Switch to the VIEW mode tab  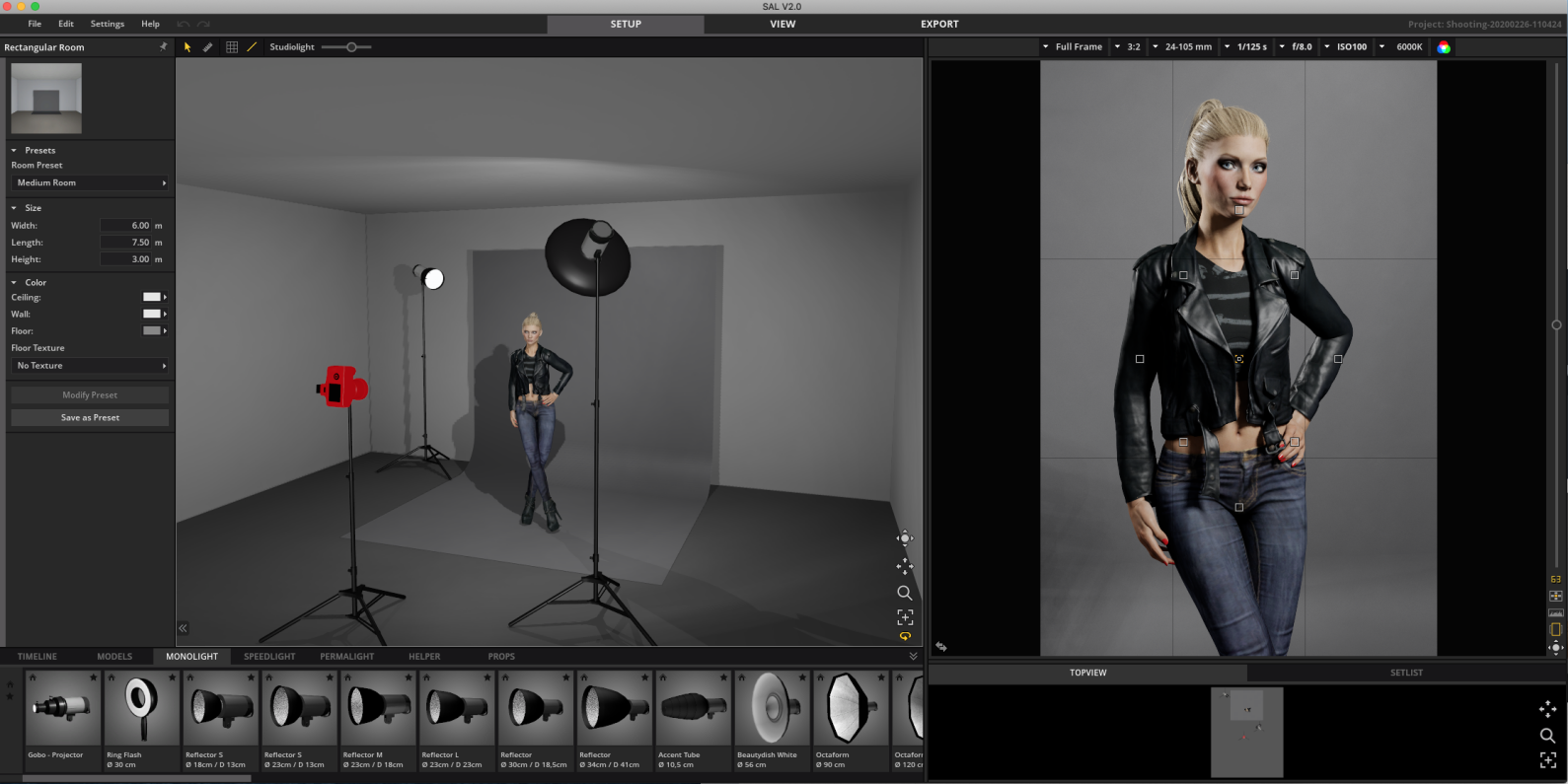pyautogui.click(x=783, y=24)
